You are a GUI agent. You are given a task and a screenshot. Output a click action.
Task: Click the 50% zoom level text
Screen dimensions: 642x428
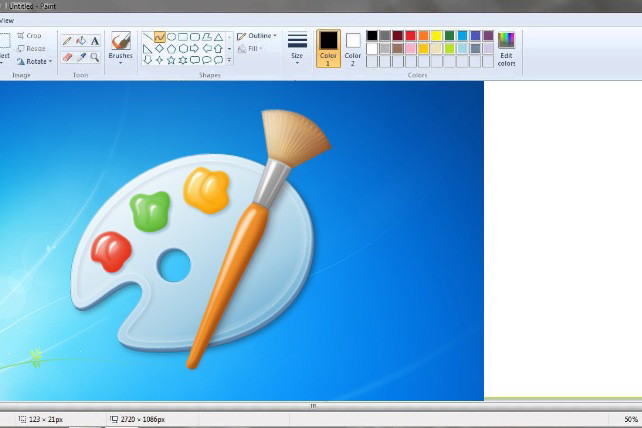pos(631,419)
